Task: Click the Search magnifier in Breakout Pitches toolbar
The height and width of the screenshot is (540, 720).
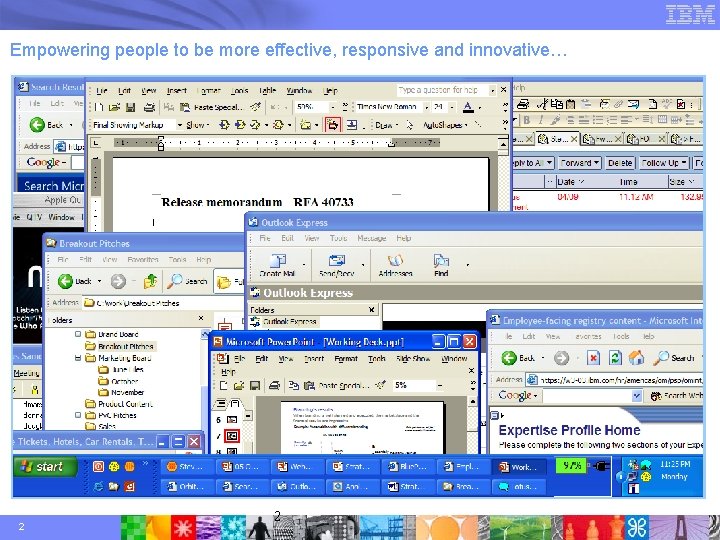Action: tap(174, 281)
